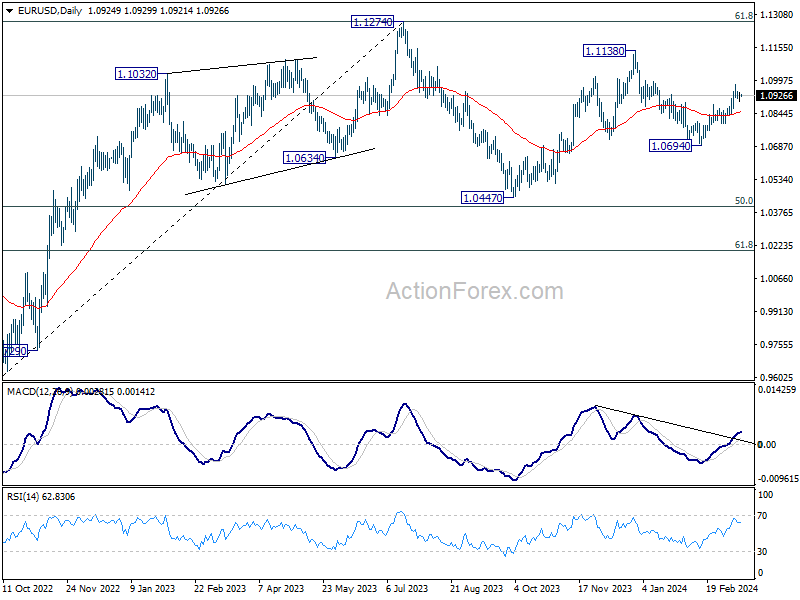Click the MACD 0.014259 scale value

click(777, 390)
